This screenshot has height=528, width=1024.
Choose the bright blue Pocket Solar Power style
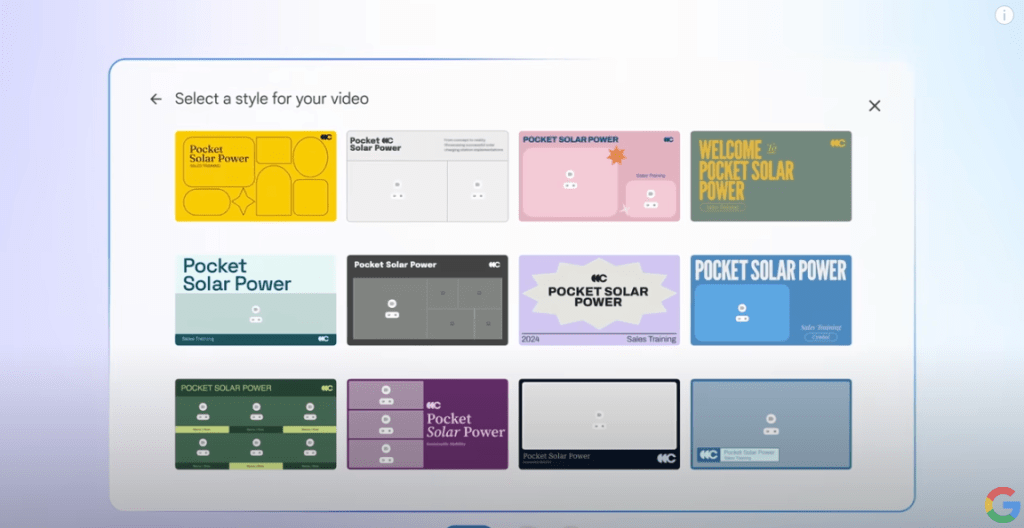(771, 300)
